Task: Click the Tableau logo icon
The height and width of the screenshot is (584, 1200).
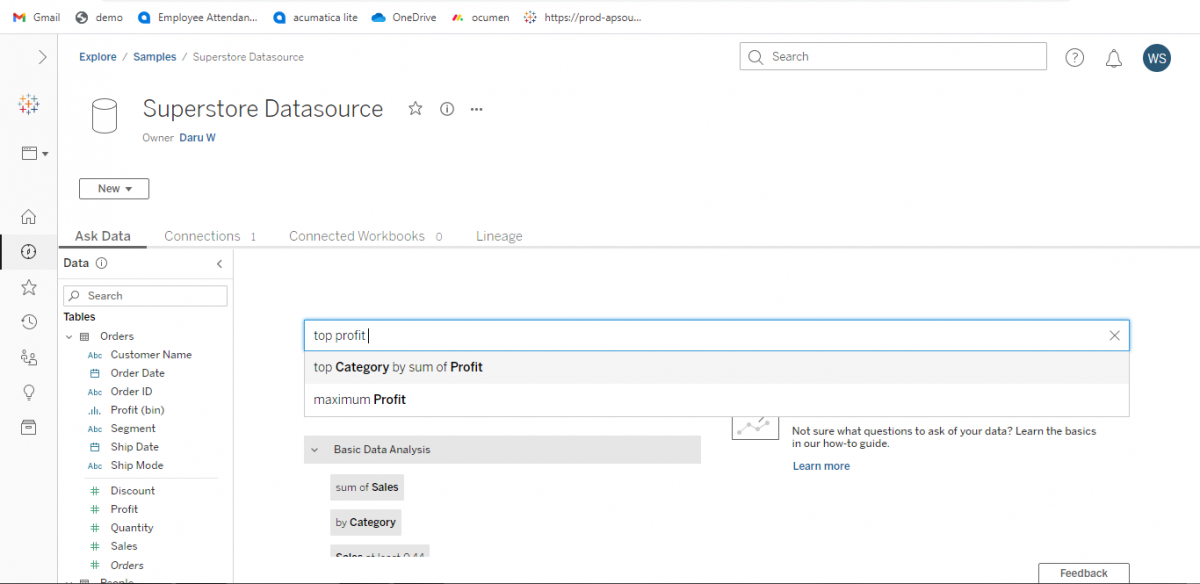Action: pyautogui.click(x=28, y=104)
